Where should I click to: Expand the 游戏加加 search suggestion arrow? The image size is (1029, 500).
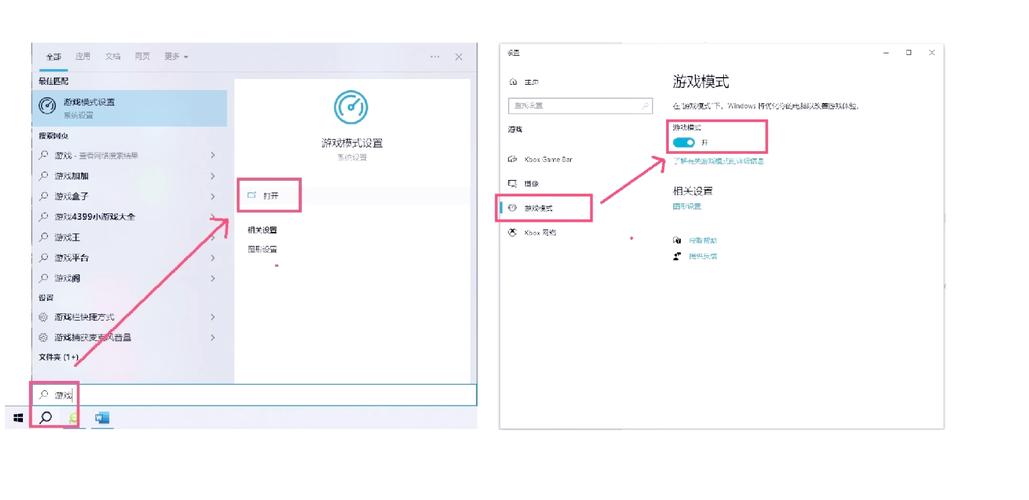(213, 176)
